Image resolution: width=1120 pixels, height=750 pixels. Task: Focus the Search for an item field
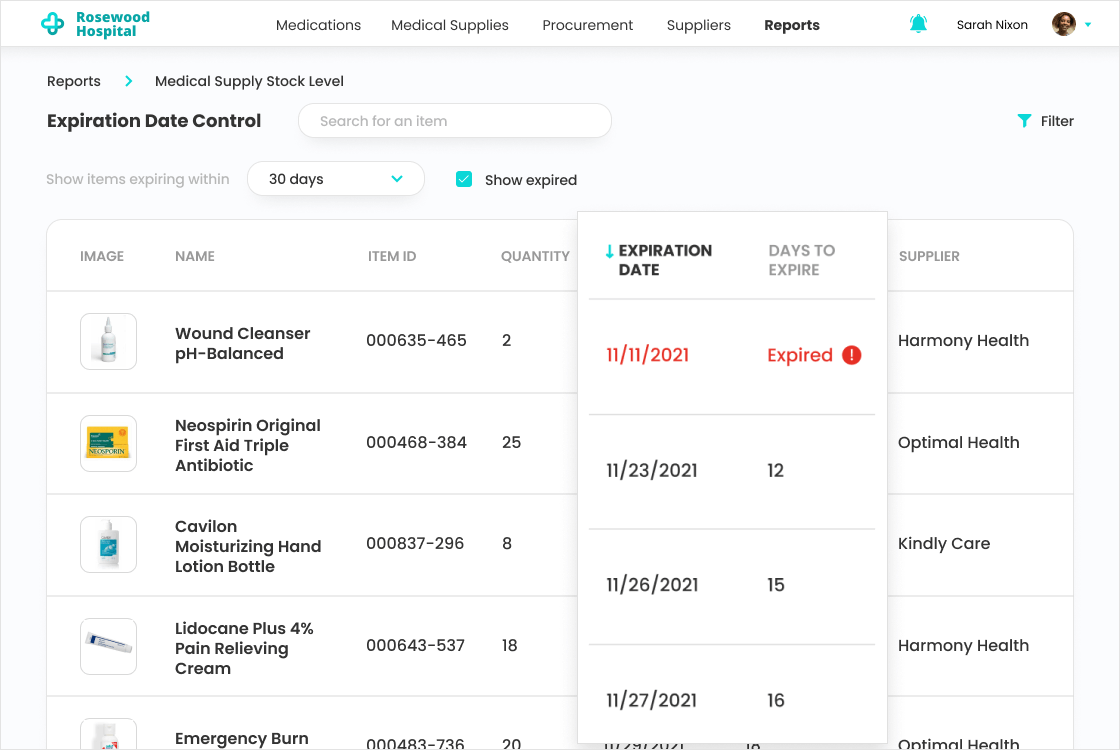455,121
